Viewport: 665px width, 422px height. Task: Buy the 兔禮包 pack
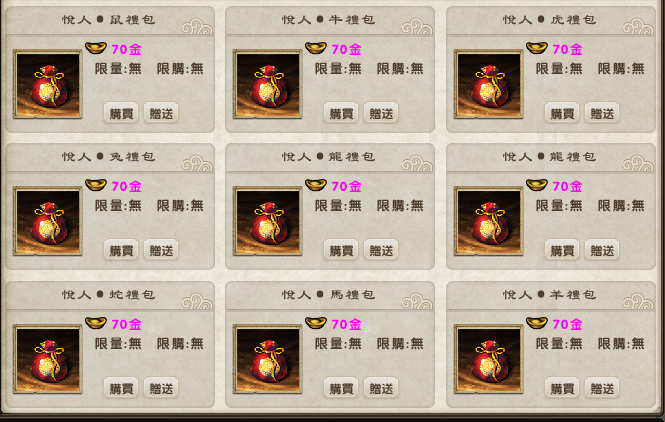tap(121, 250)
